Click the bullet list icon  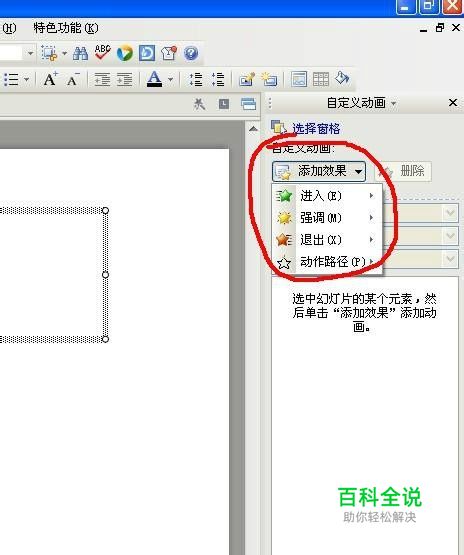point(11,79)
